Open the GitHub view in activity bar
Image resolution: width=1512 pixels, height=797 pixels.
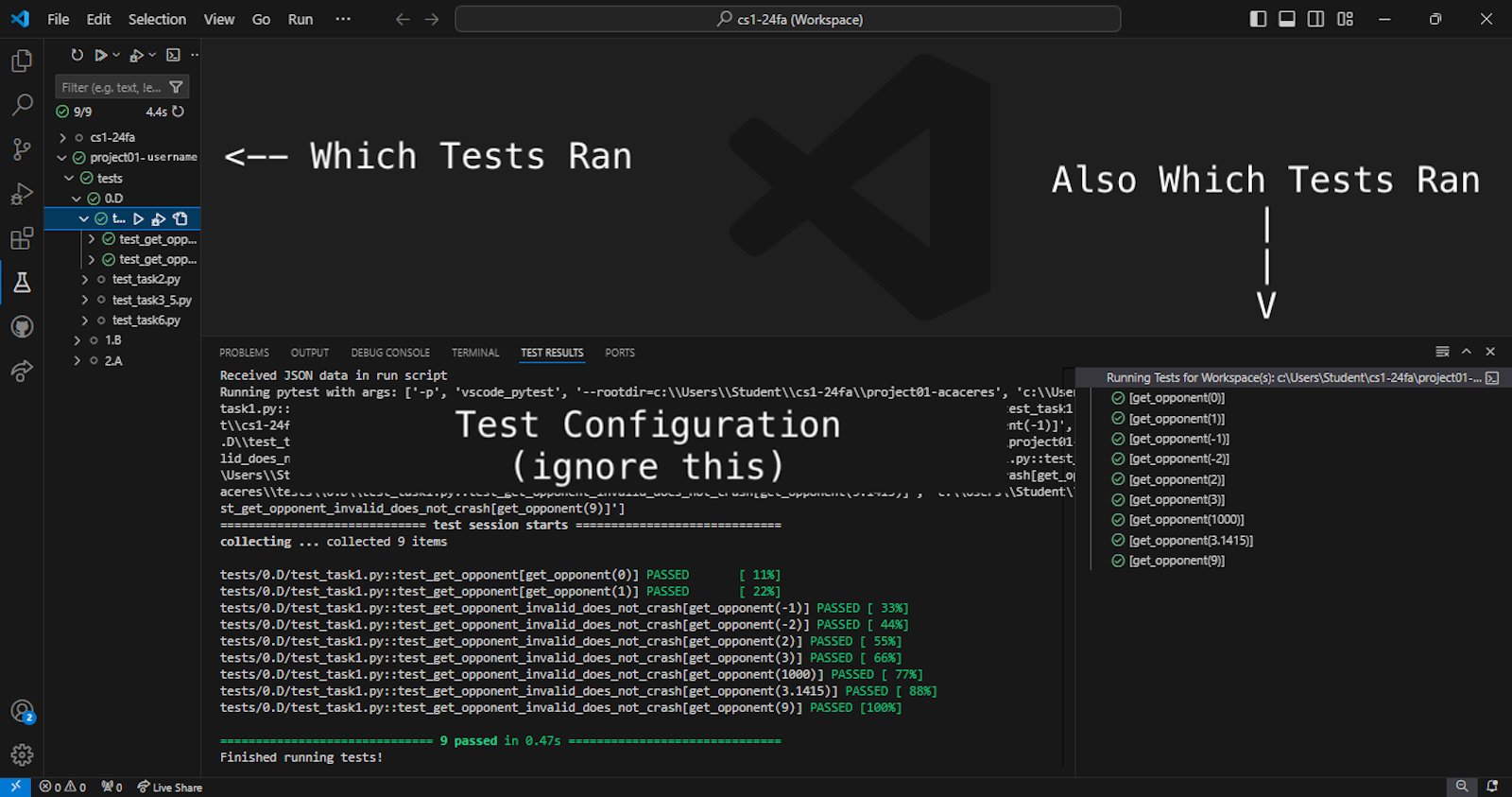coord(22,327)
